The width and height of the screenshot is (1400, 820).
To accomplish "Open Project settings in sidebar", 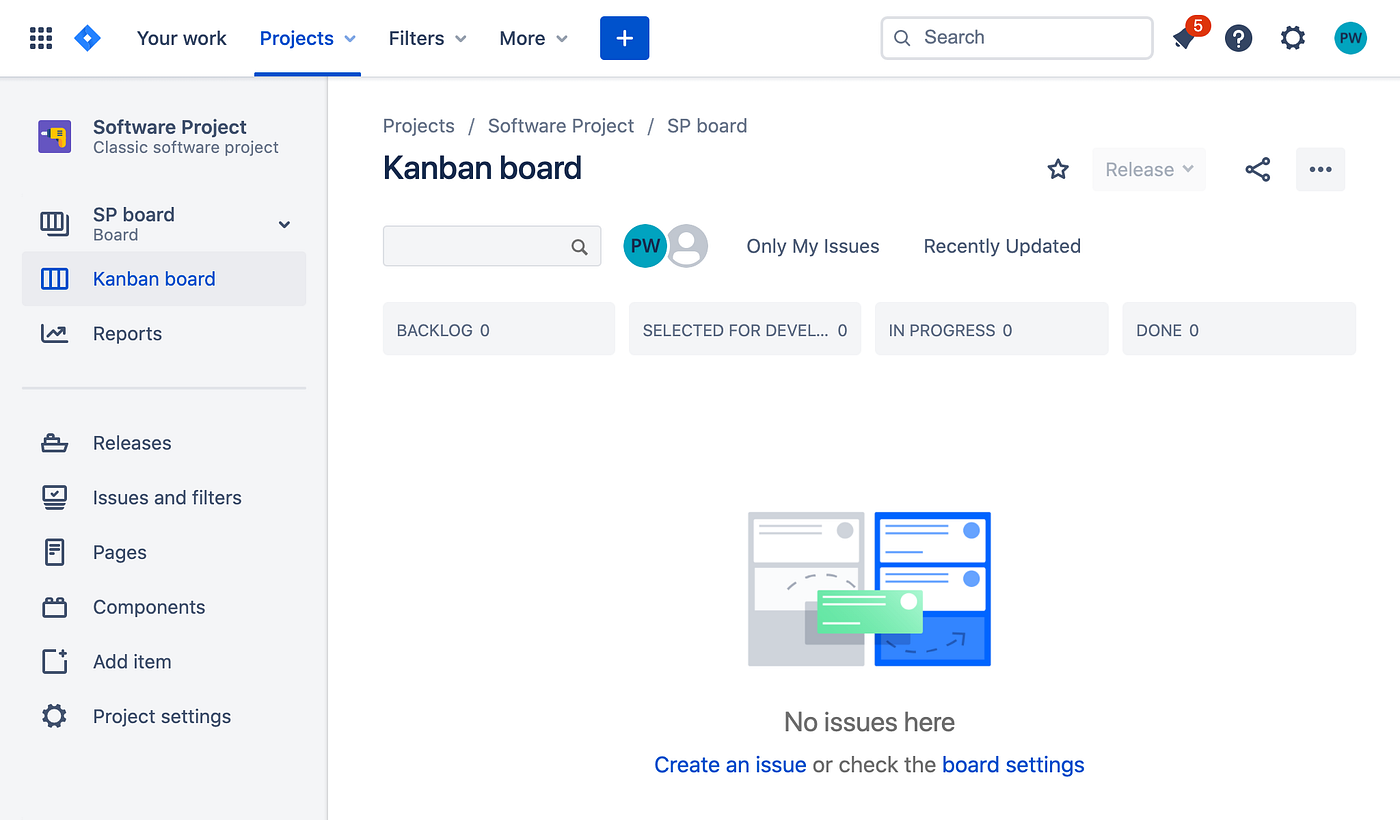I will click(x=164, y=717).
